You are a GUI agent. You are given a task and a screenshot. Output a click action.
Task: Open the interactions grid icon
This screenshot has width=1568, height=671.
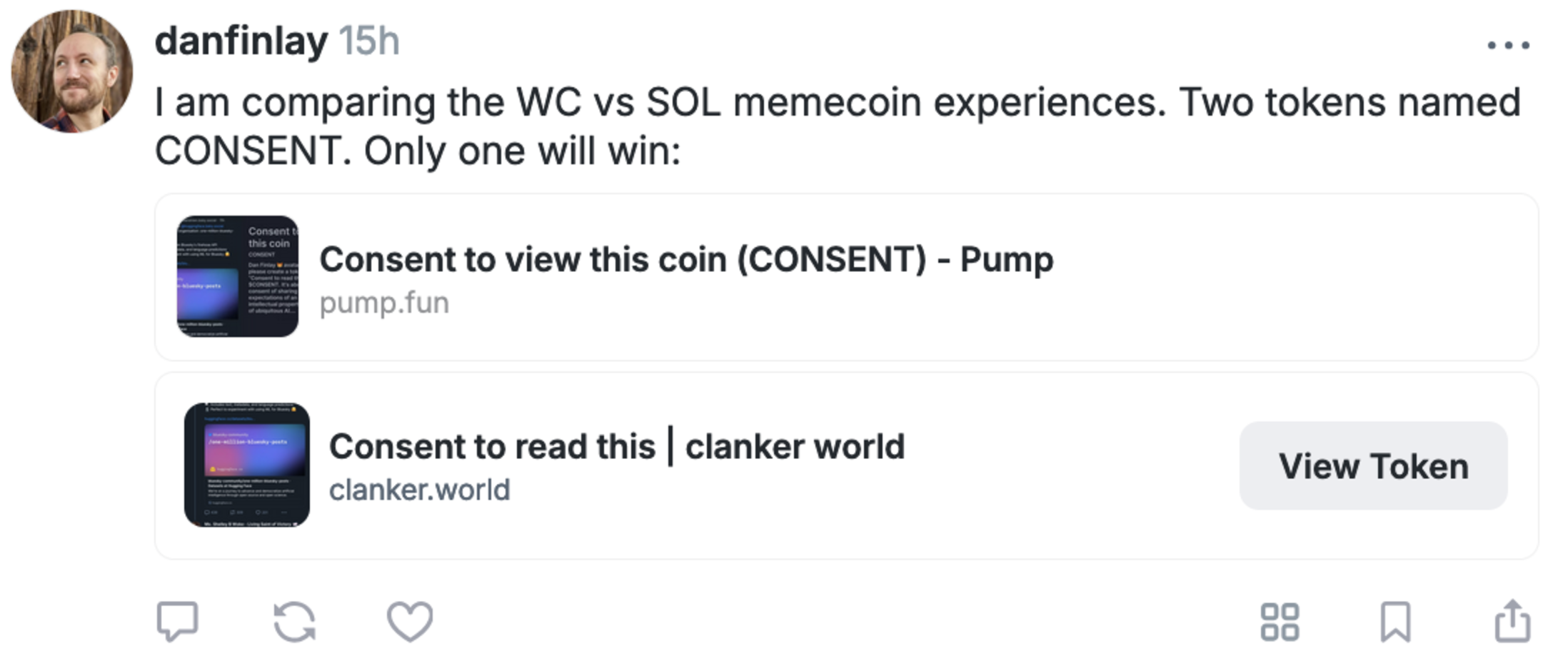pos(1280,622)
